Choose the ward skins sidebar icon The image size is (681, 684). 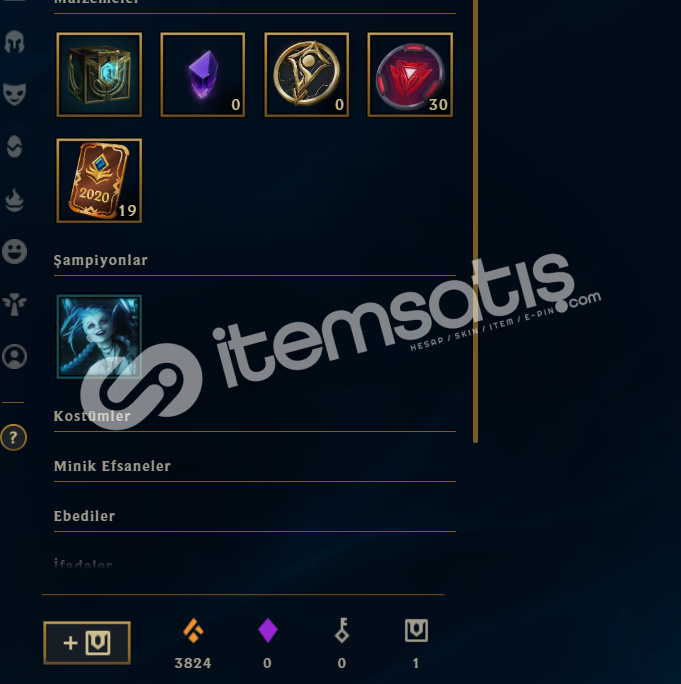[14, 146]
